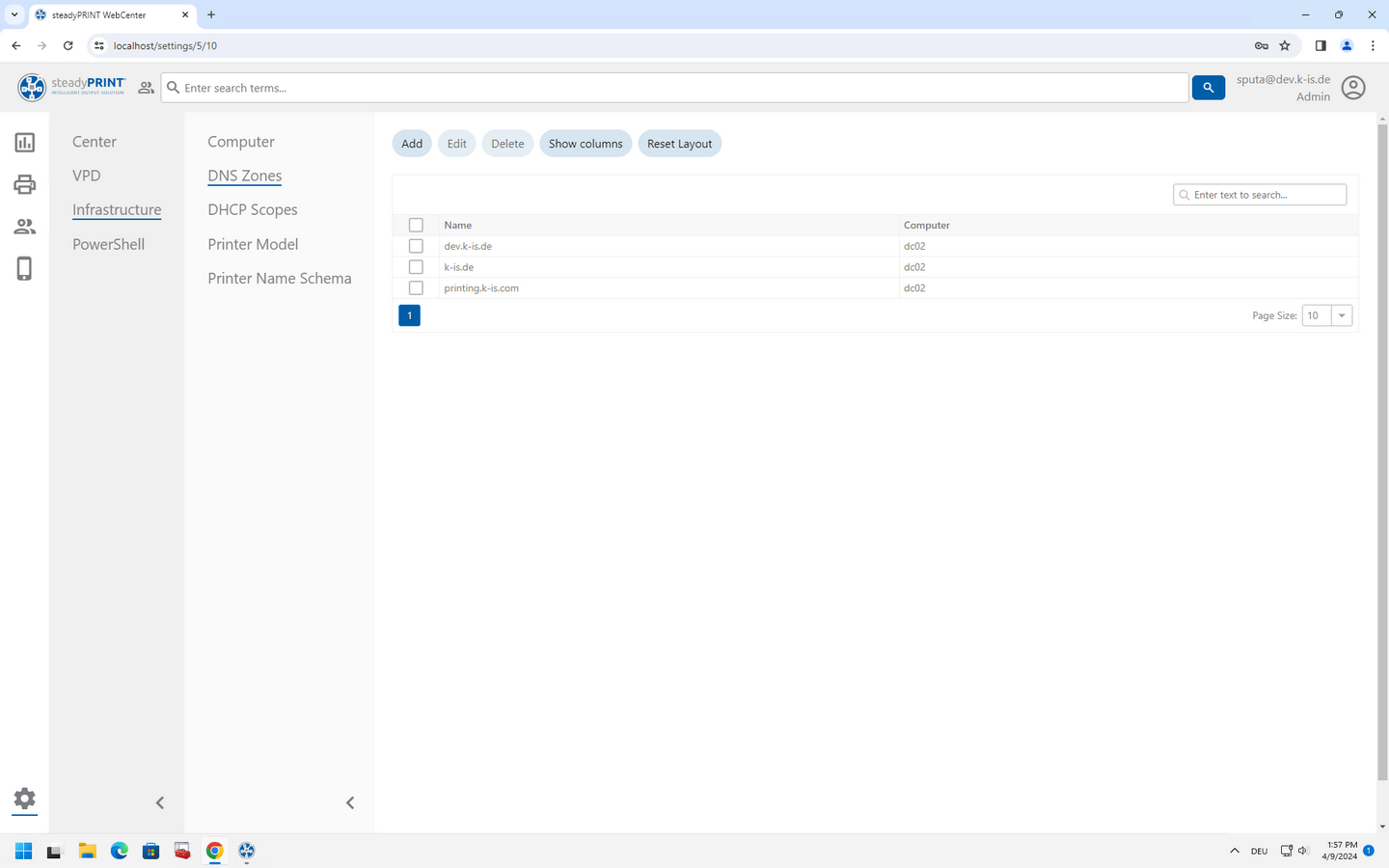Open the mobile device icon in sidebar
This screenshot has height=868, width=1389.
tap(25, 269)
